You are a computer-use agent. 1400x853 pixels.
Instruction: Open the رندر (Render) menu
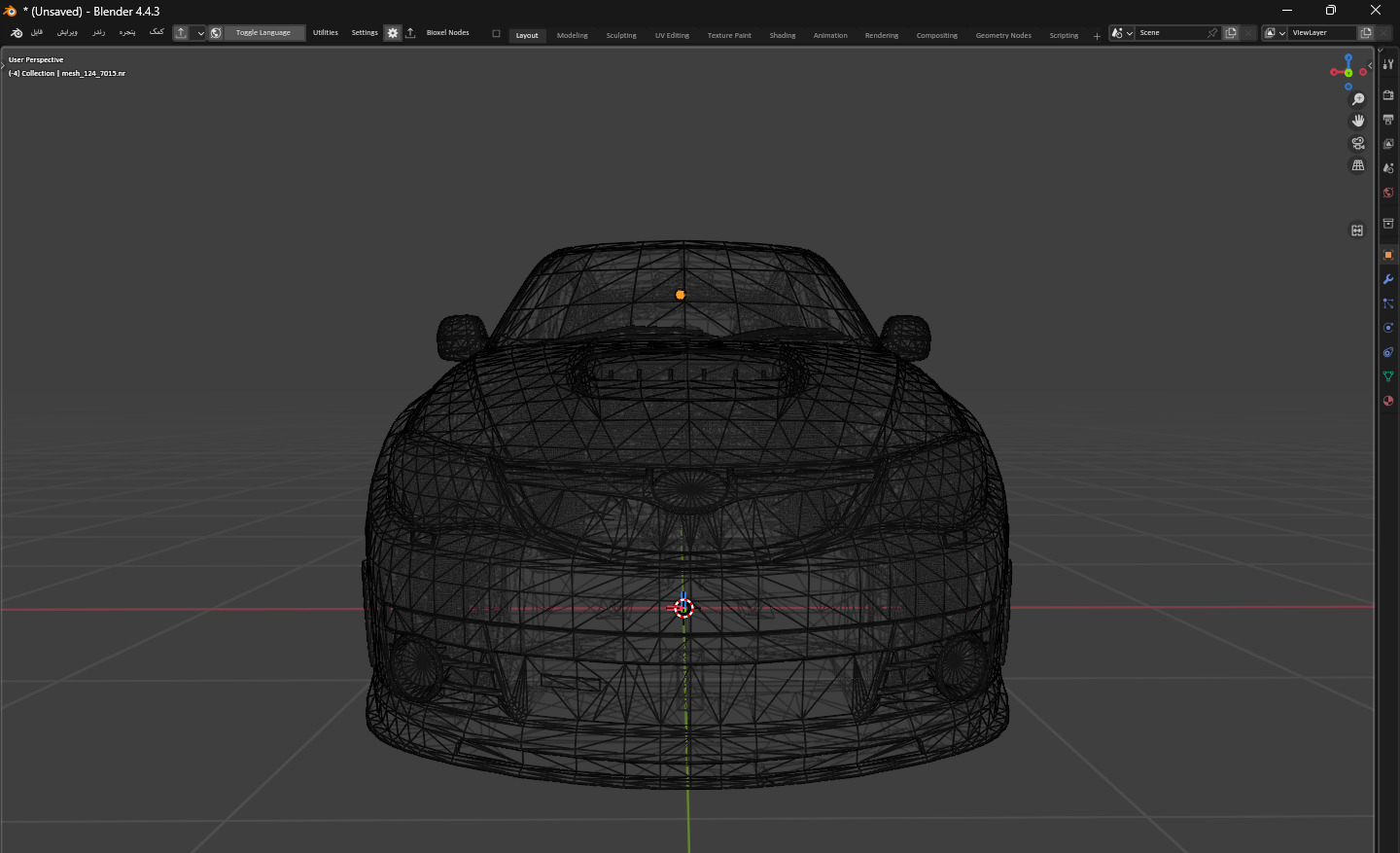click(98, 33)
